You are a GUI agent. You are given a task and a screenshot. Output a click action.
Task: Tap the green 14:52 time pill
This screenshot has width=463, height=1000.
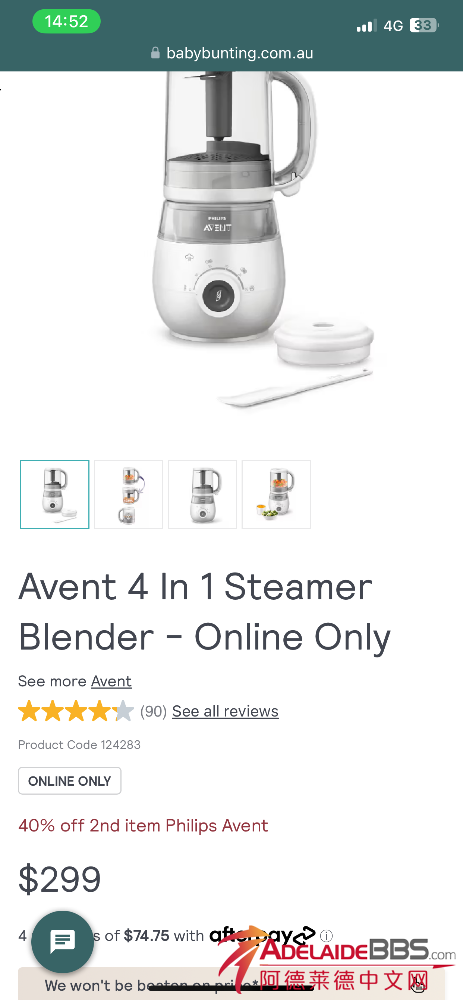tap(66, 22)
